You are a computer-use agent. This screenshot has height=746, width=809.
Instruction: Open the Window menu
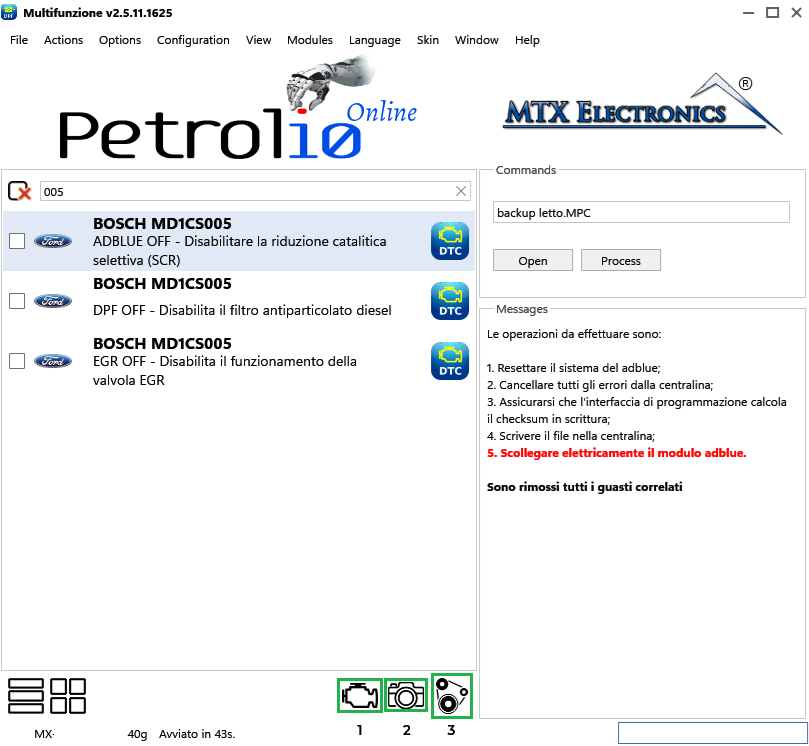(x=477, y=40)
